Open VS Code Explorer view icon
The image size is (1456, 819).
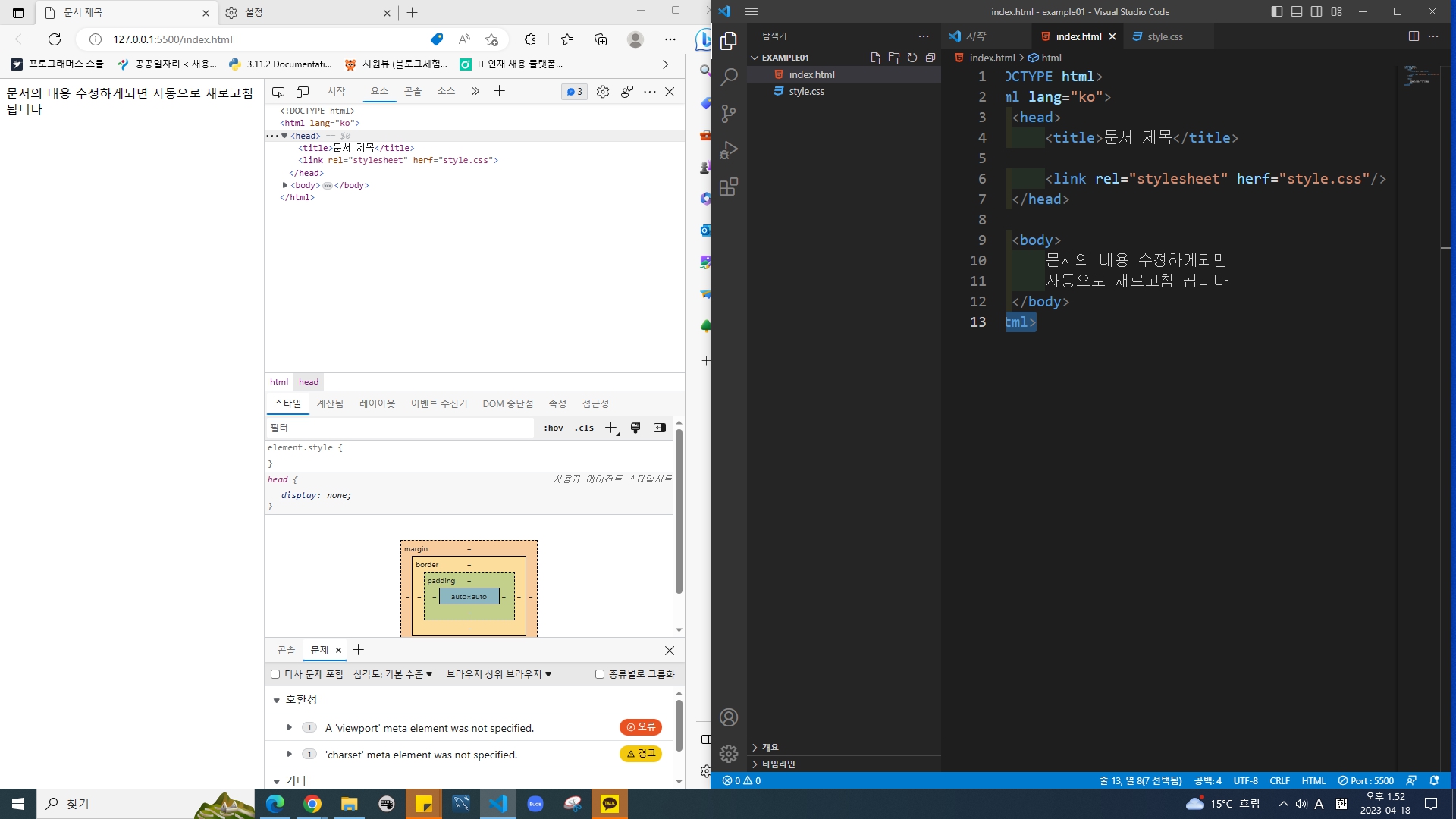tap(729, 41)
